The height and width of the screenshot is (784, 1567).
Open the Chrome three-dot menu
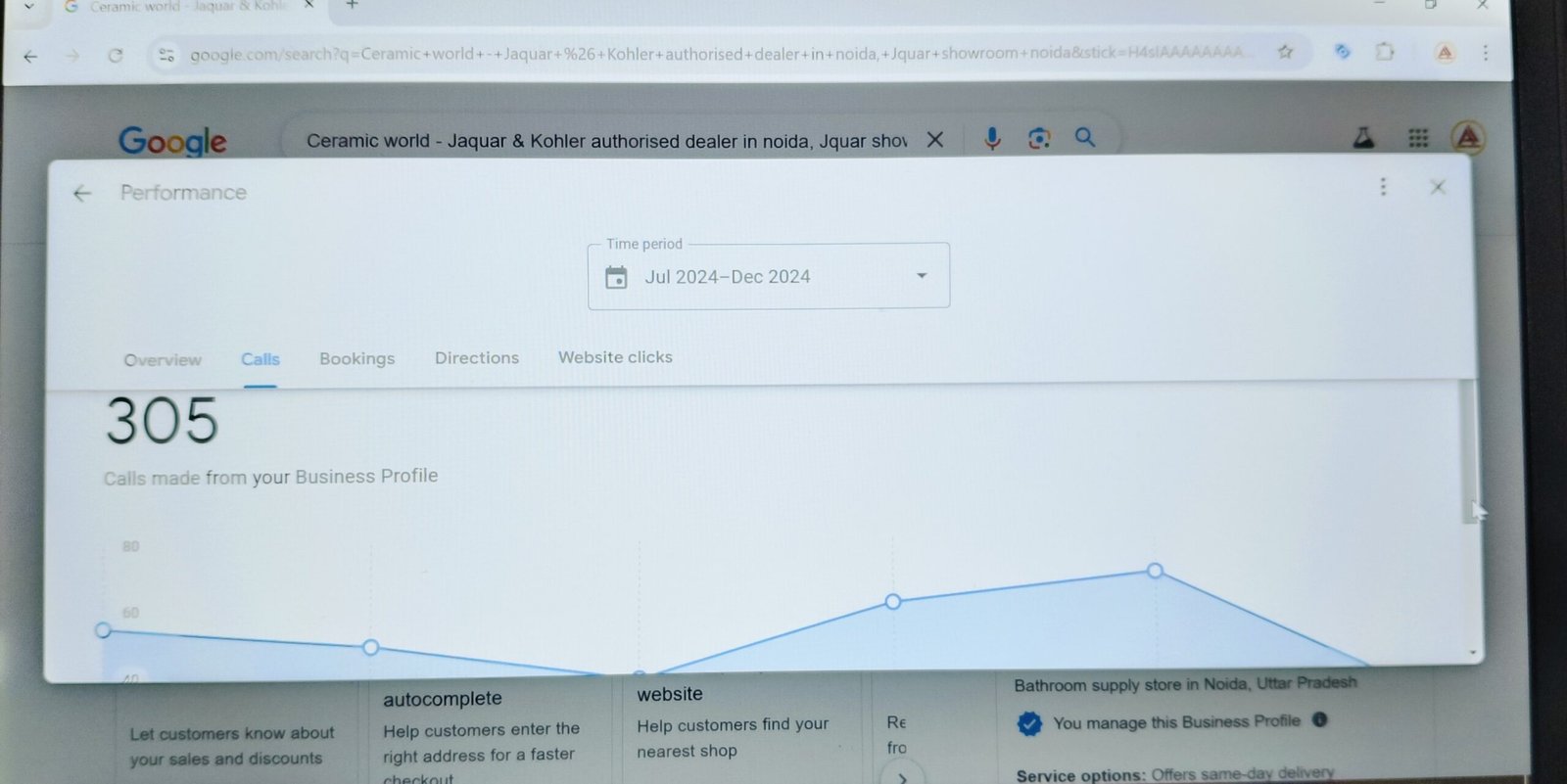(1486, 53)
